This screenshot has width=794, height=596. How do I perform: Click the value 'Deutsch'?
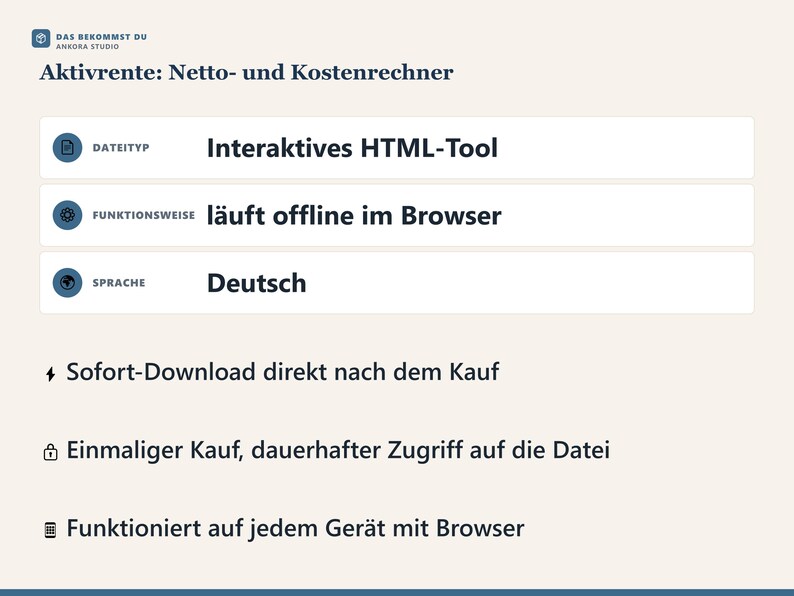[x=257, y=283]
